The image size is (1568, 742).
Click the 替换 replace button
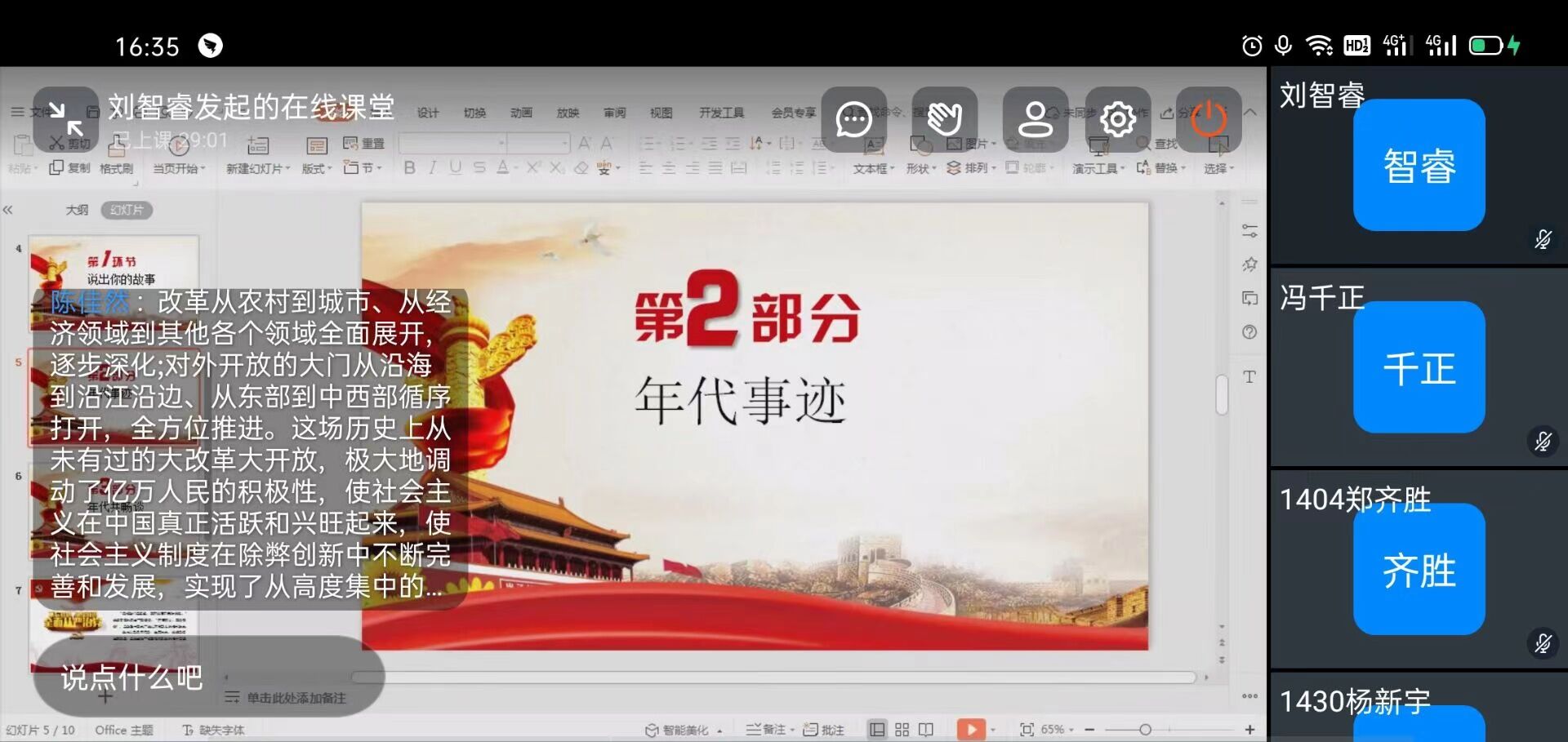1160,167
